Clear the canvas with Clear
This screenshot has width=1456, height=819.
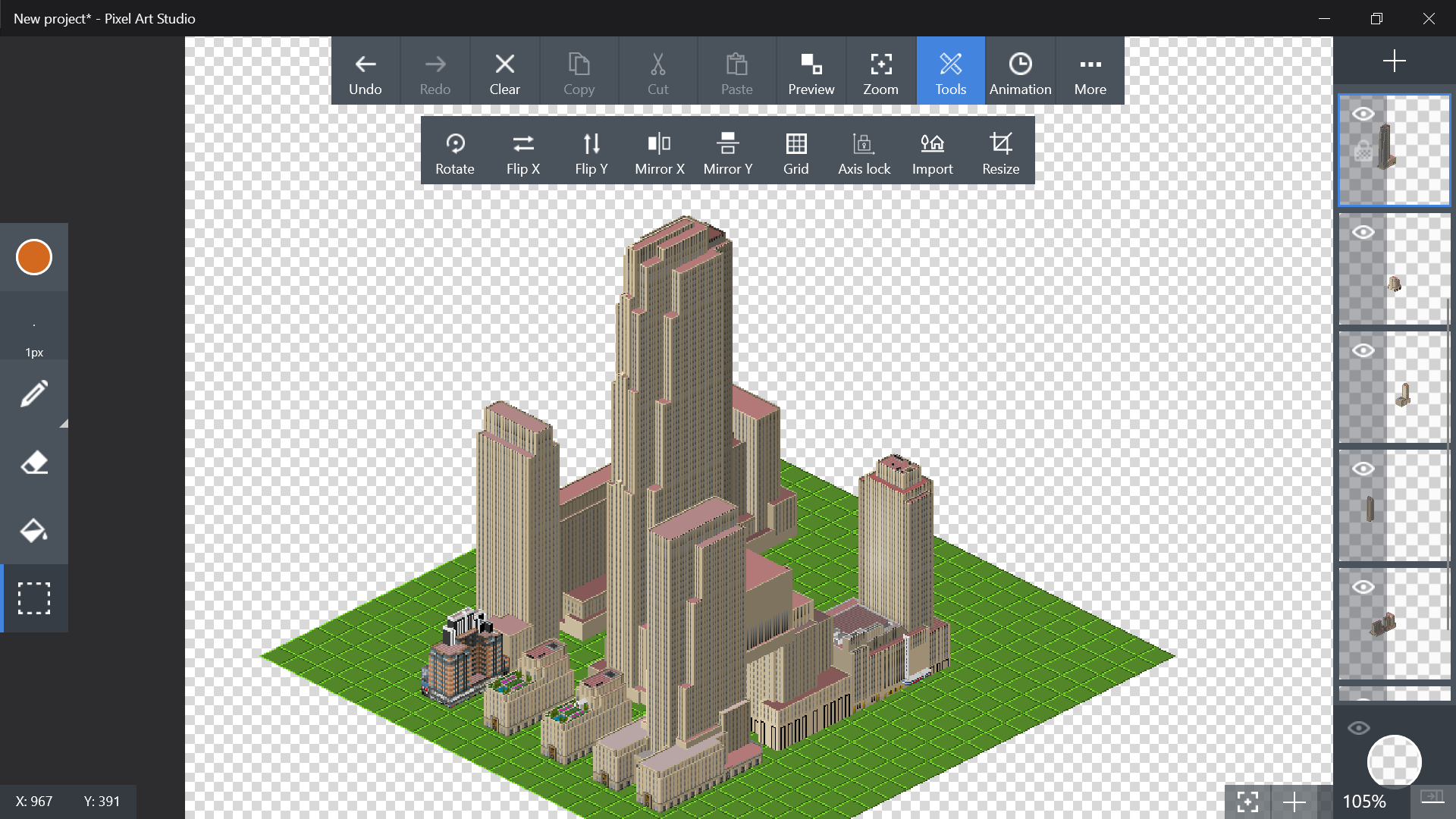click(x=505, y=71)
